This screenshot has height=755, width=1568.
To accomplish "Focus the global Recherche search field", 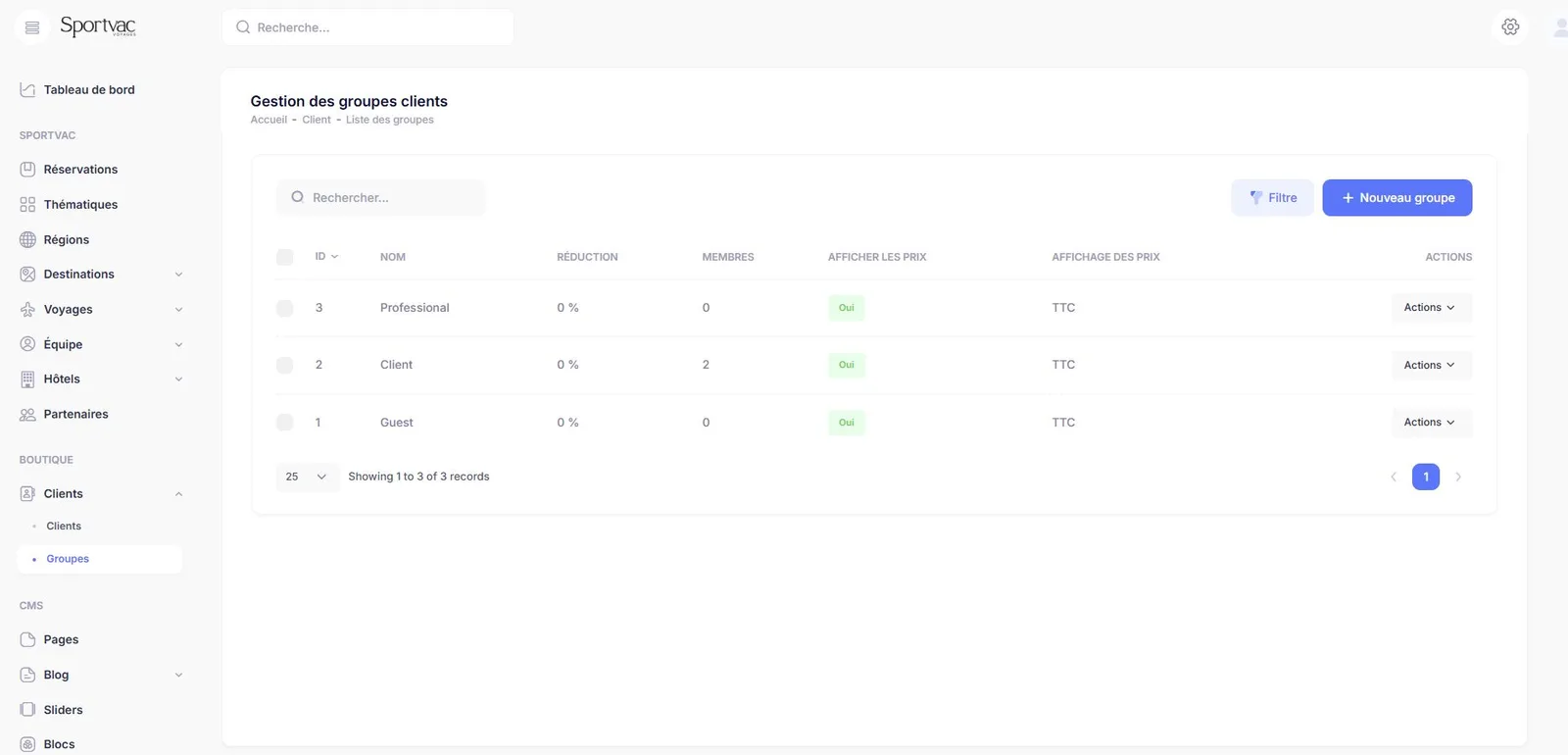I will pos(368,27).
